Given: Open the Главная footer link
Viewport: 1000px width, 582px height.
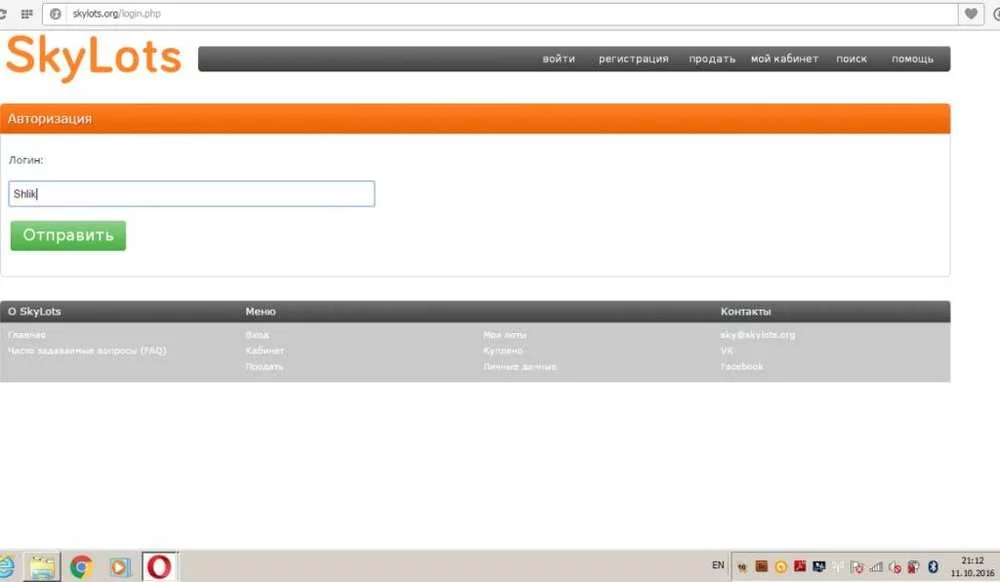Looking at the screenshot, I should click(27, 335).
